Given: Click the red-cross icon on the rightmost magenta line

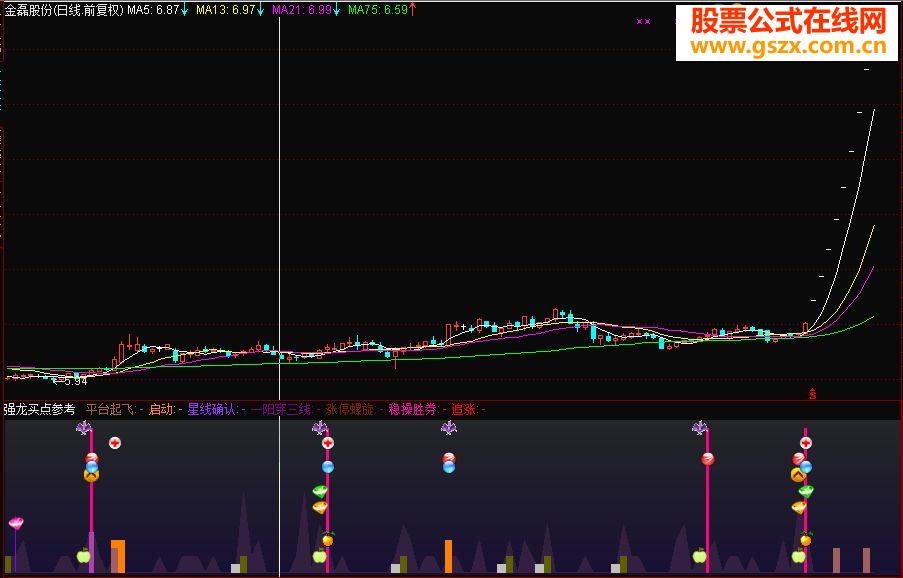Looking at the screenshot, I should (806, 443).
